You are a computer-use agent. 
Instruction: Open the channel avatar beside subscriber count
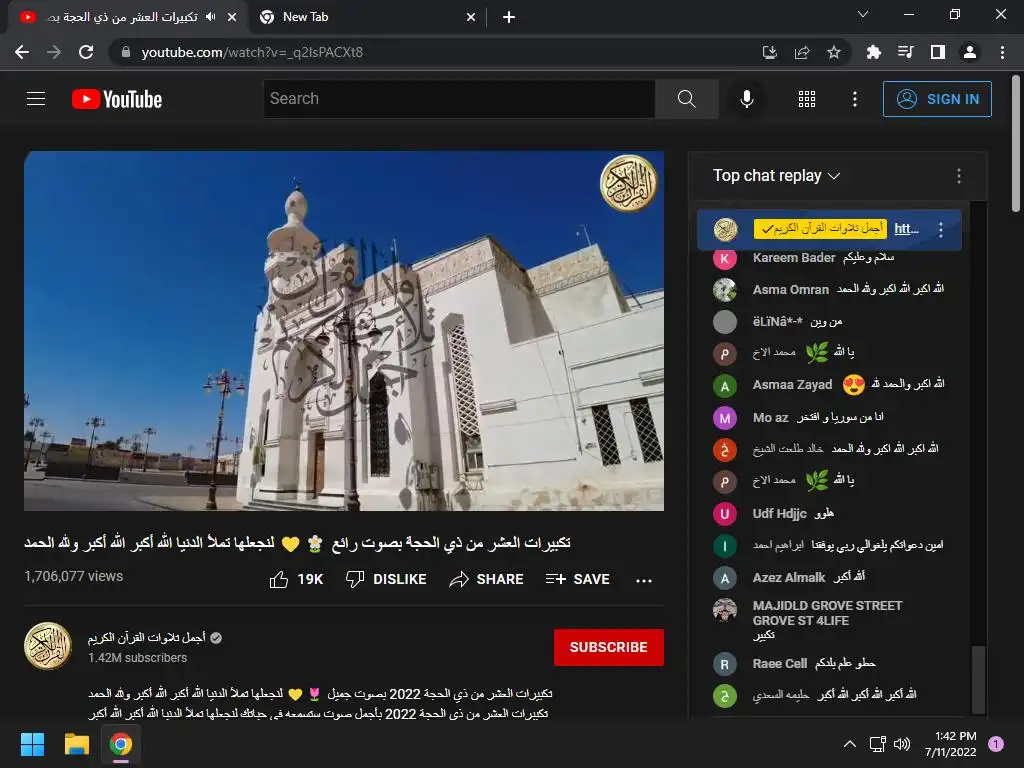[x=48, y=647]
